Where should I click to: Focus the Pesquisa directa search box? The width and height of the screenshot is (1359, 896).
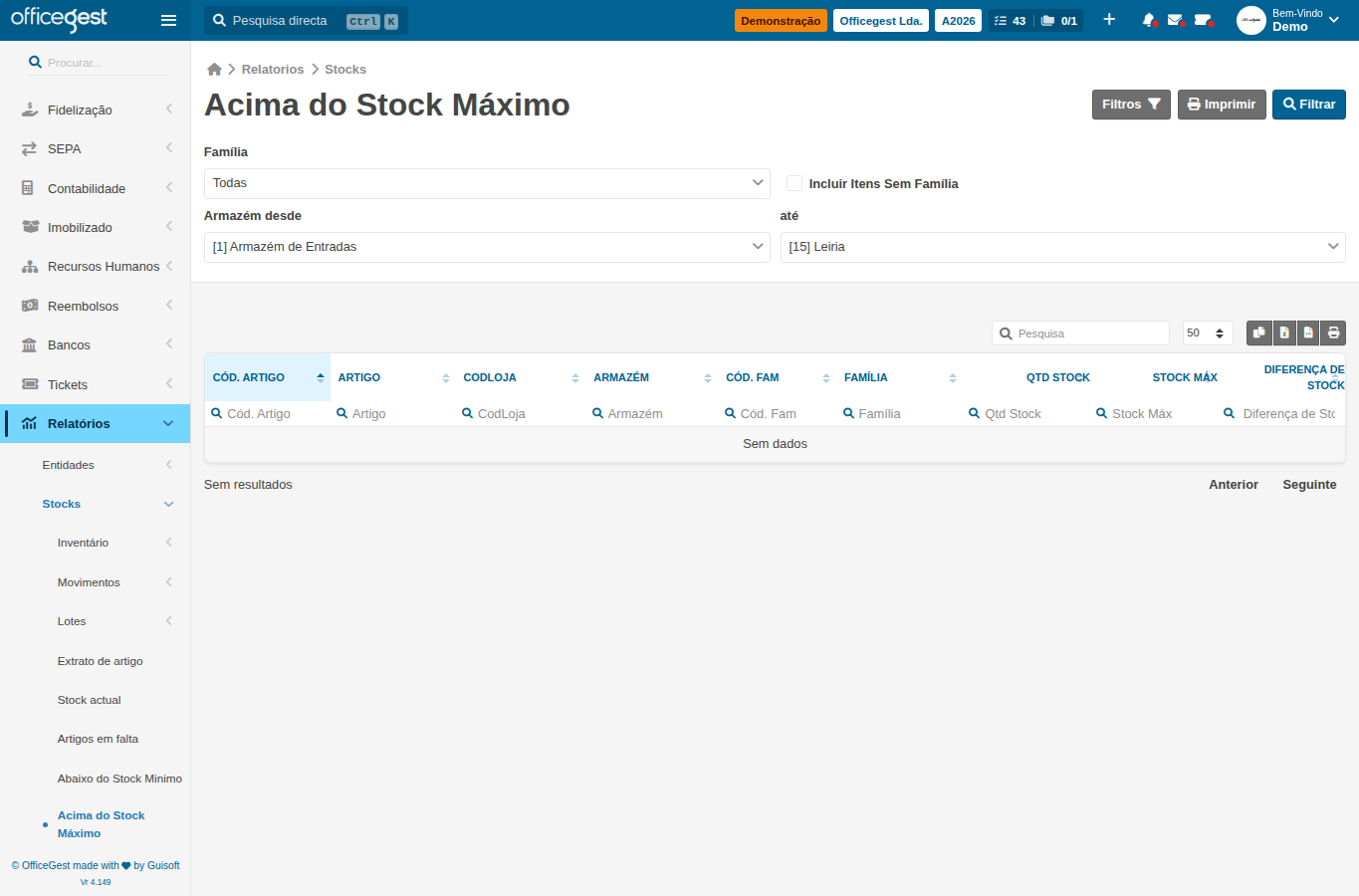306,20
